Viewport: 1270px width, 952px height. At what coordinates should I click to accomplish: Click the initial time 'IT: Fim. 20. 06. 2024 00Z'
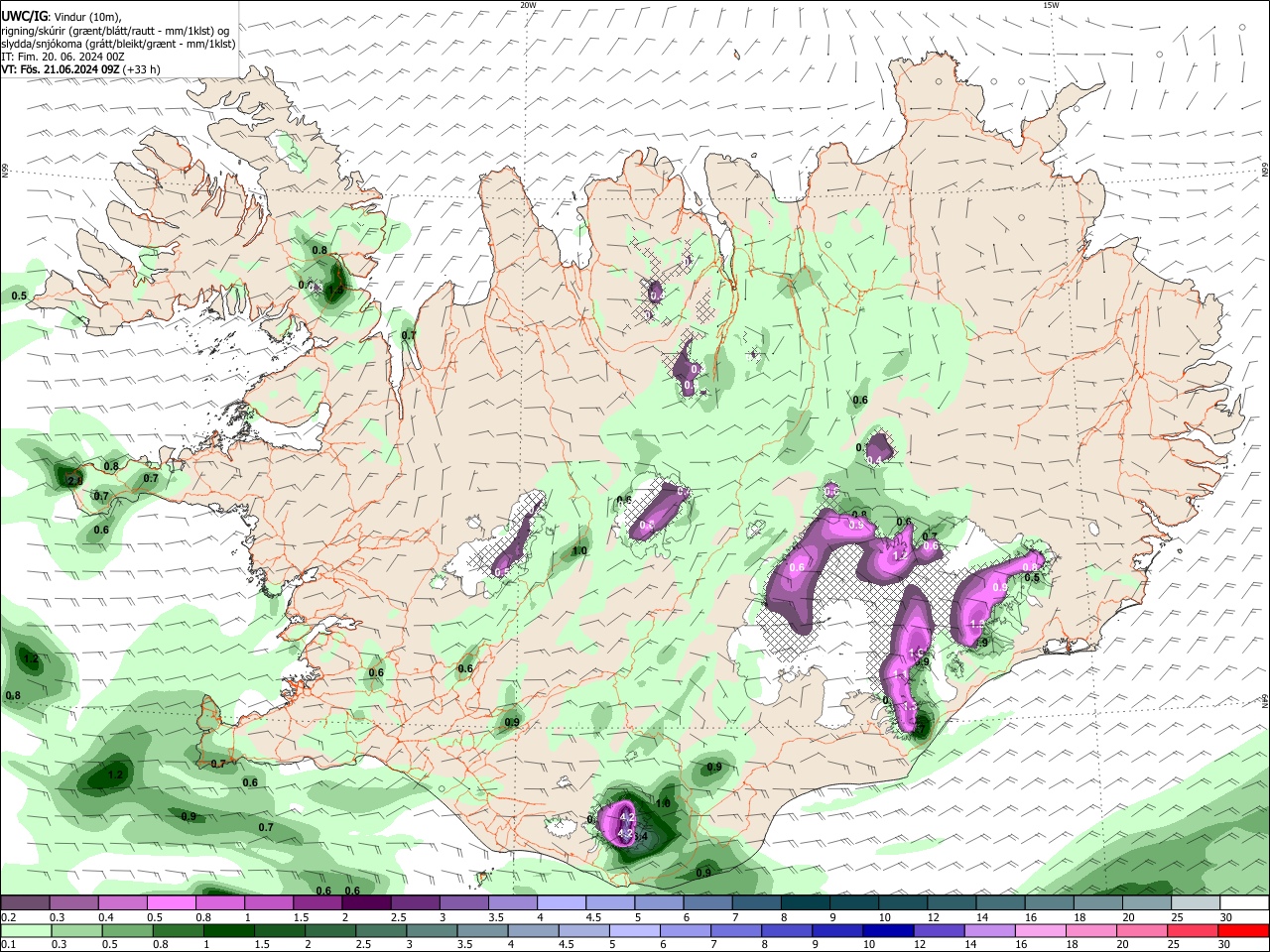pyautogui.click(x=63, y=57)
